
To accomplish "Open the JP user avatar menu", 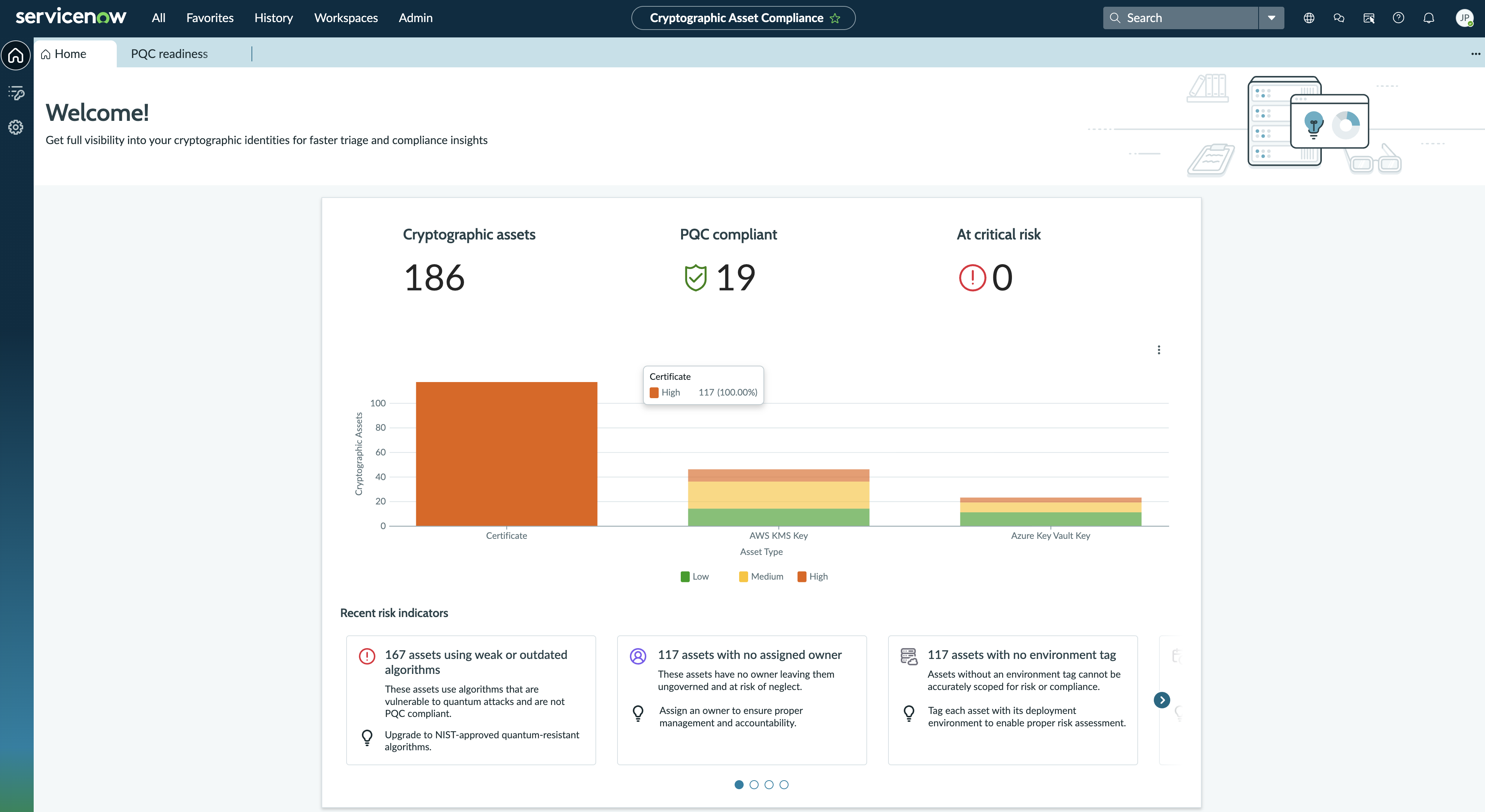I will (x=1464, y=18).
